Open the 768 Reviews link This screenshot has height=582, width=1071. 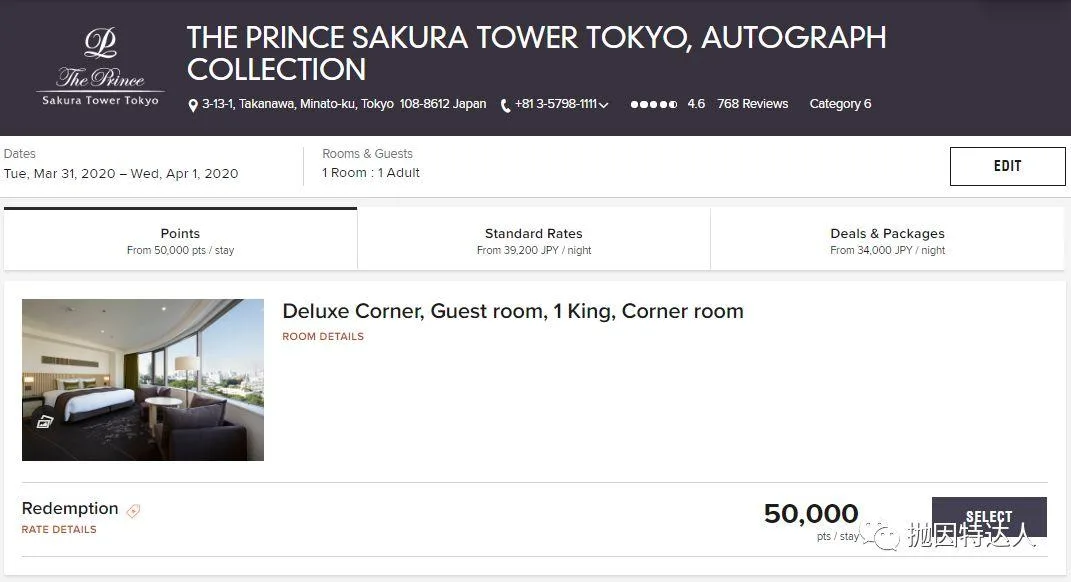click(753, 104)
